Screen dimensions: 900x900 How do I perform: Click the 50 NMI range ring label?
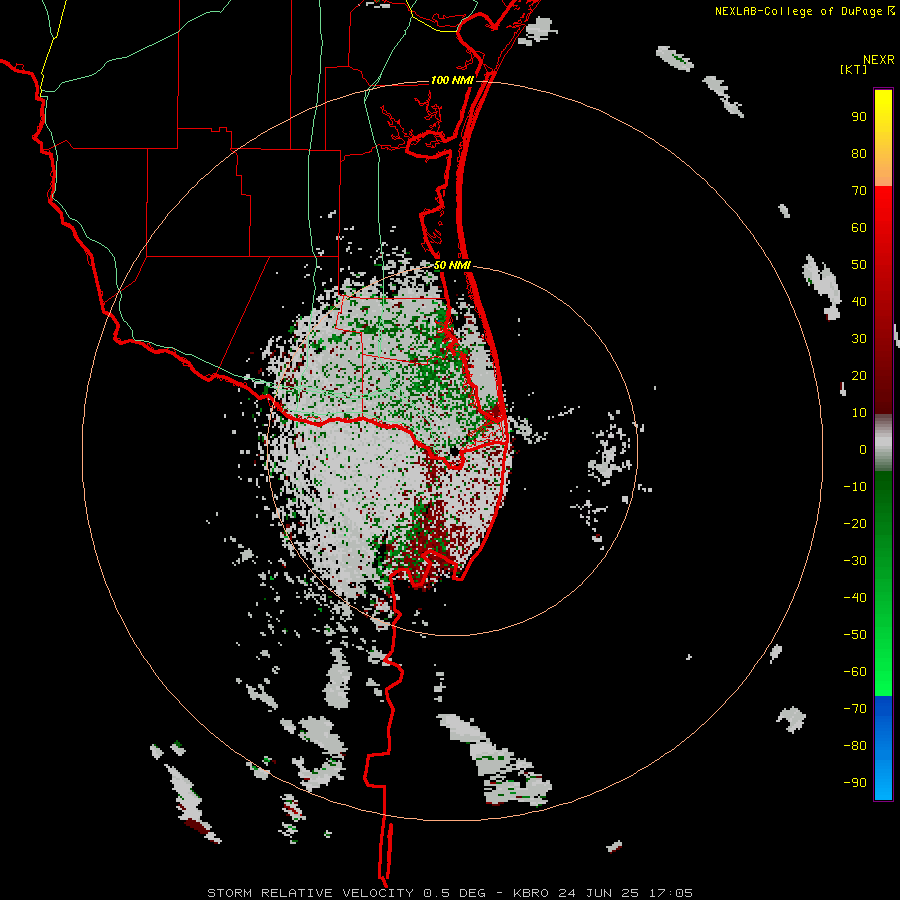[x=452, y=265]
